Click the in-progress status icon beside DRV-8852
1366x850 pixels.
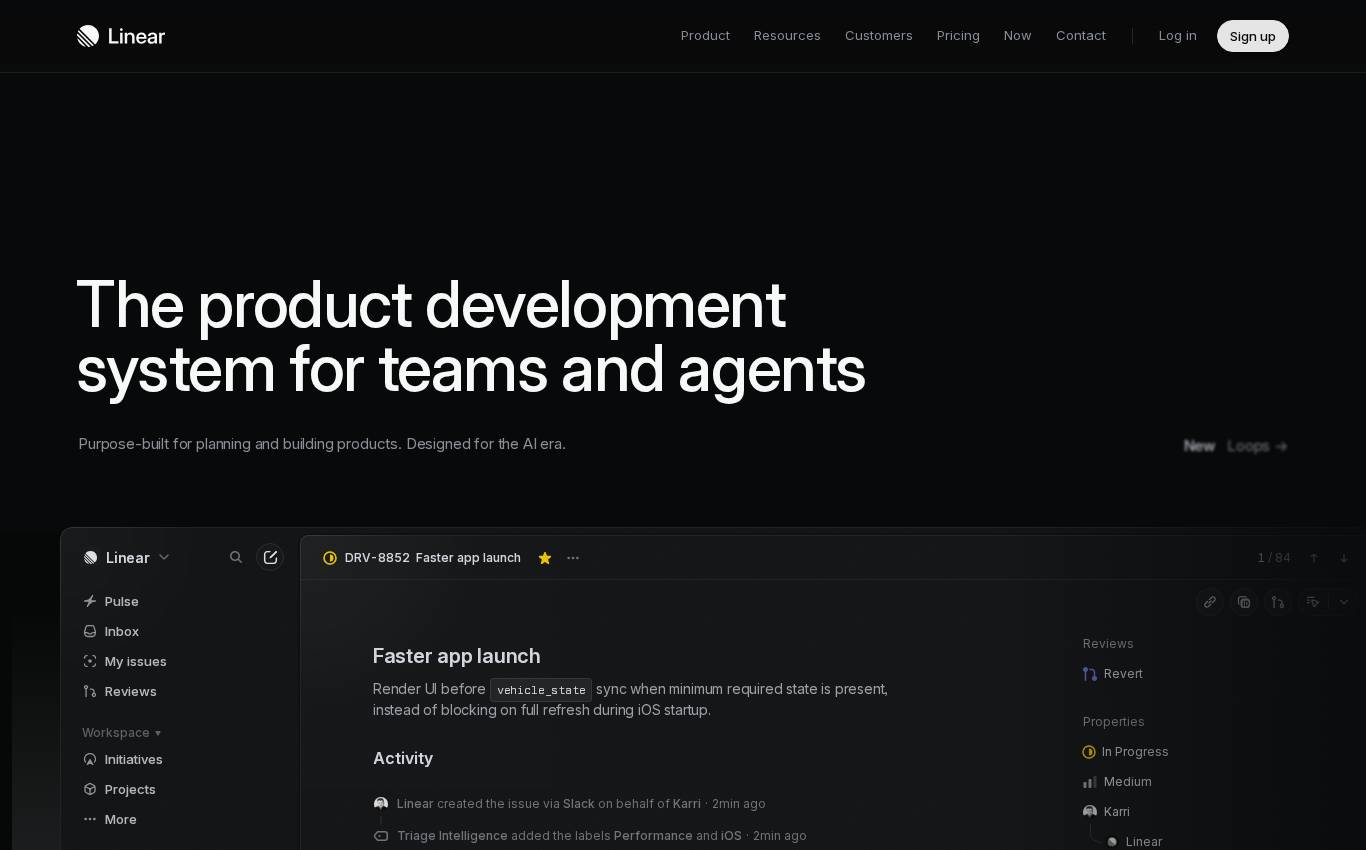click(330, 558)
